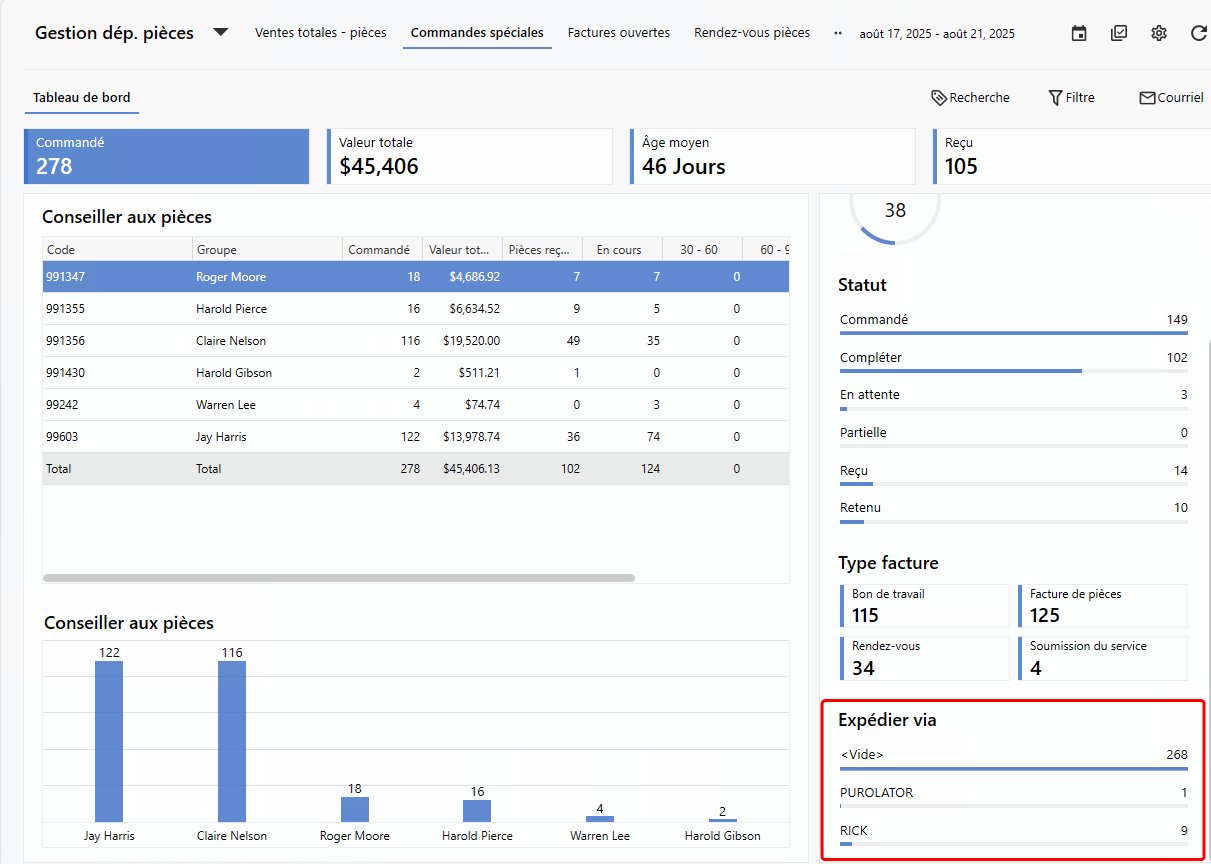Image resolution: width=1211 pixels, height=864 pixels.
Task: Sort by the Commandé column header
Action: click(x=379, y=250)
